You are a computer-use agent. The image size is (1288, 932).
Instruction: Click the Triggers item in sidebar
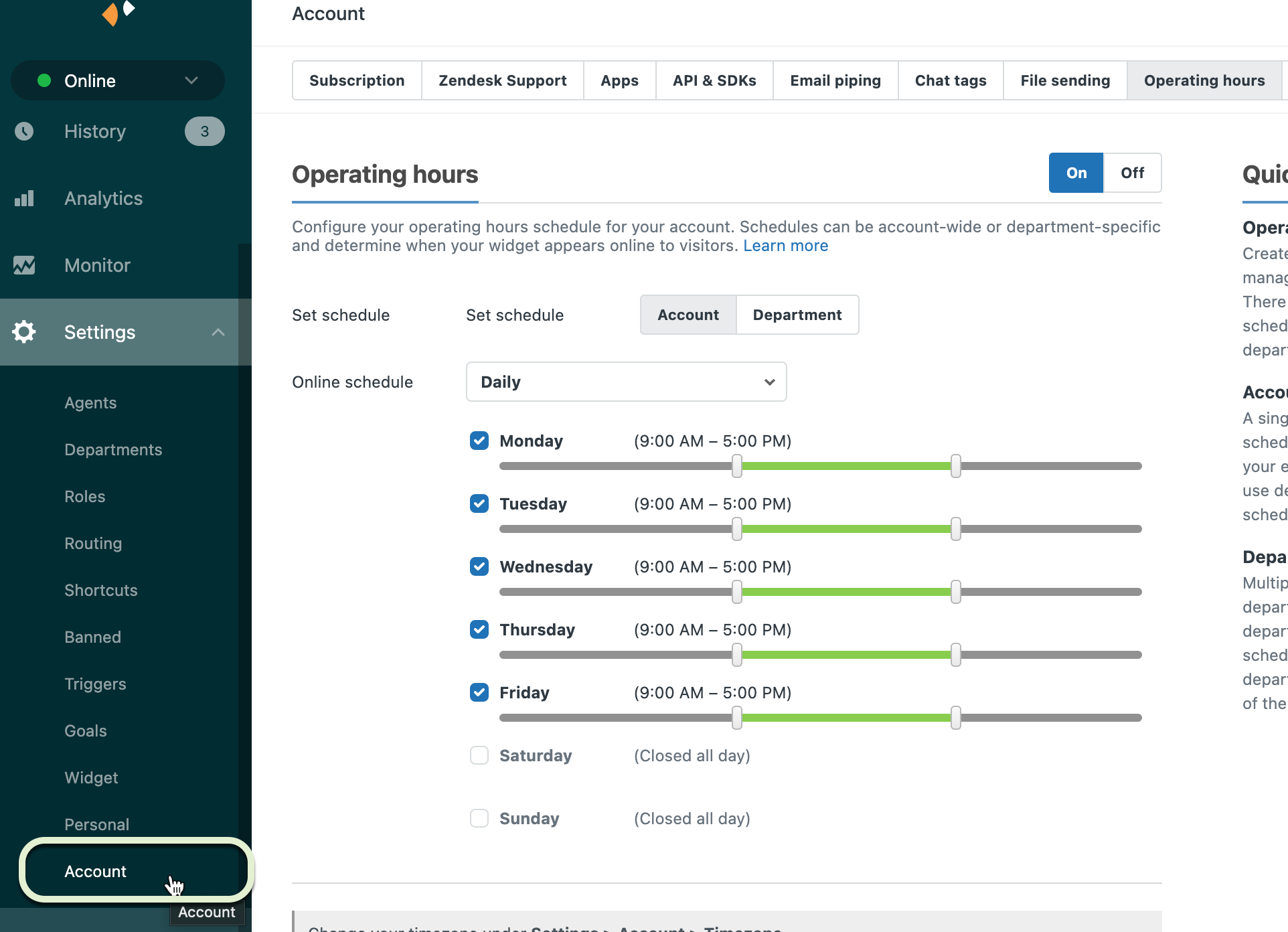(95, 683)
